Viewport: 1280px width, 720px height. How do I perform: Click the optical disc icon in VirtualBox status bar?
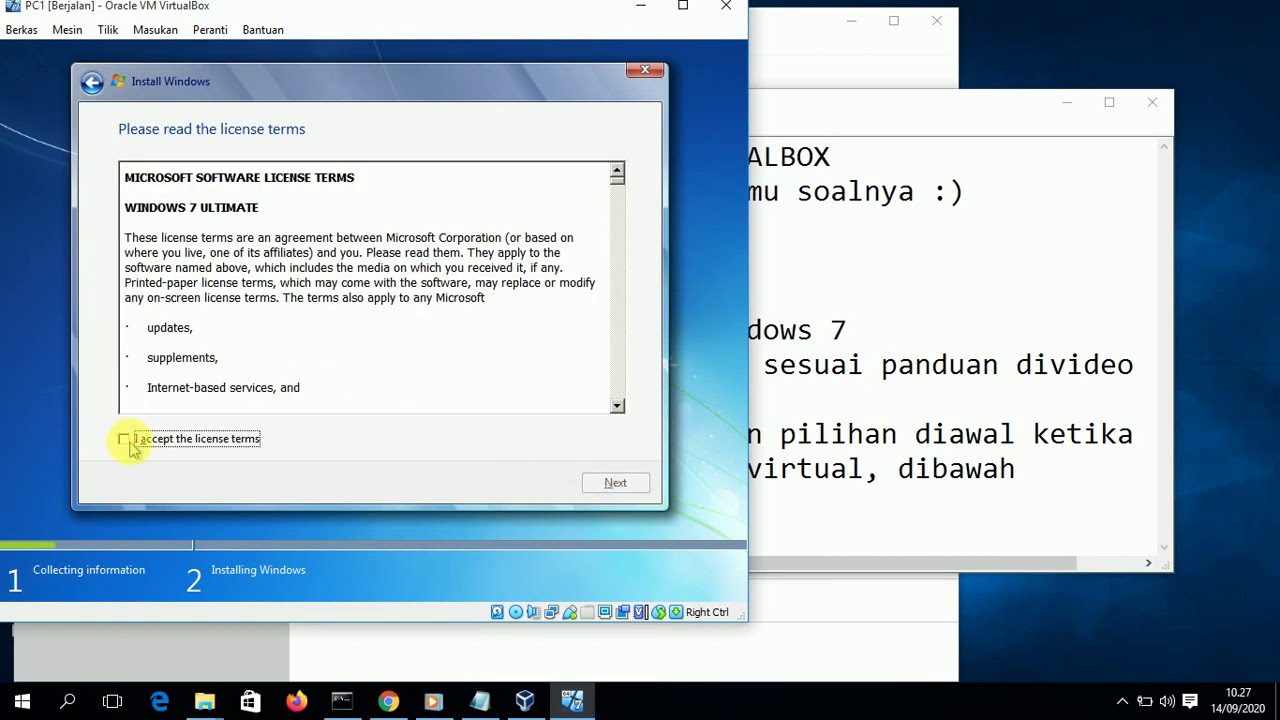click(515, 612)
